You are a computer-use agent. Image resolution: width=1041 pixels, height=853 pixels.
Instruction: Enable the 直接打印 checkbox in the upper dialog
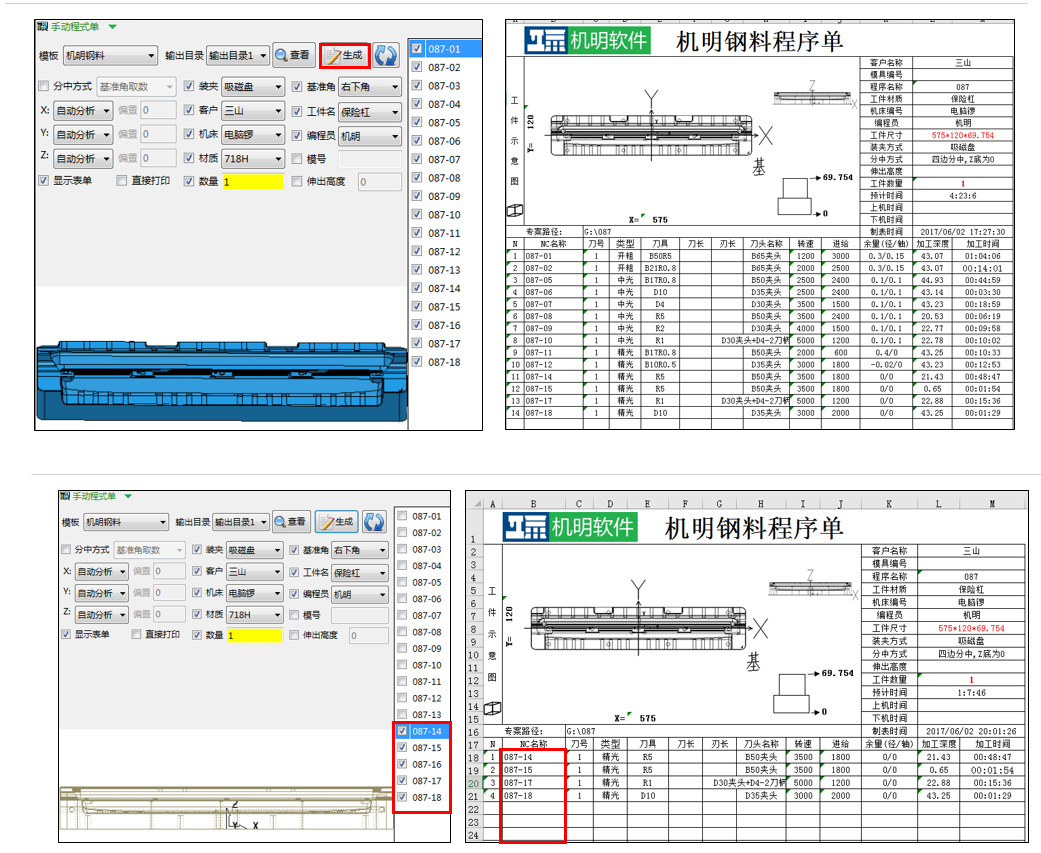coord(121,181)
